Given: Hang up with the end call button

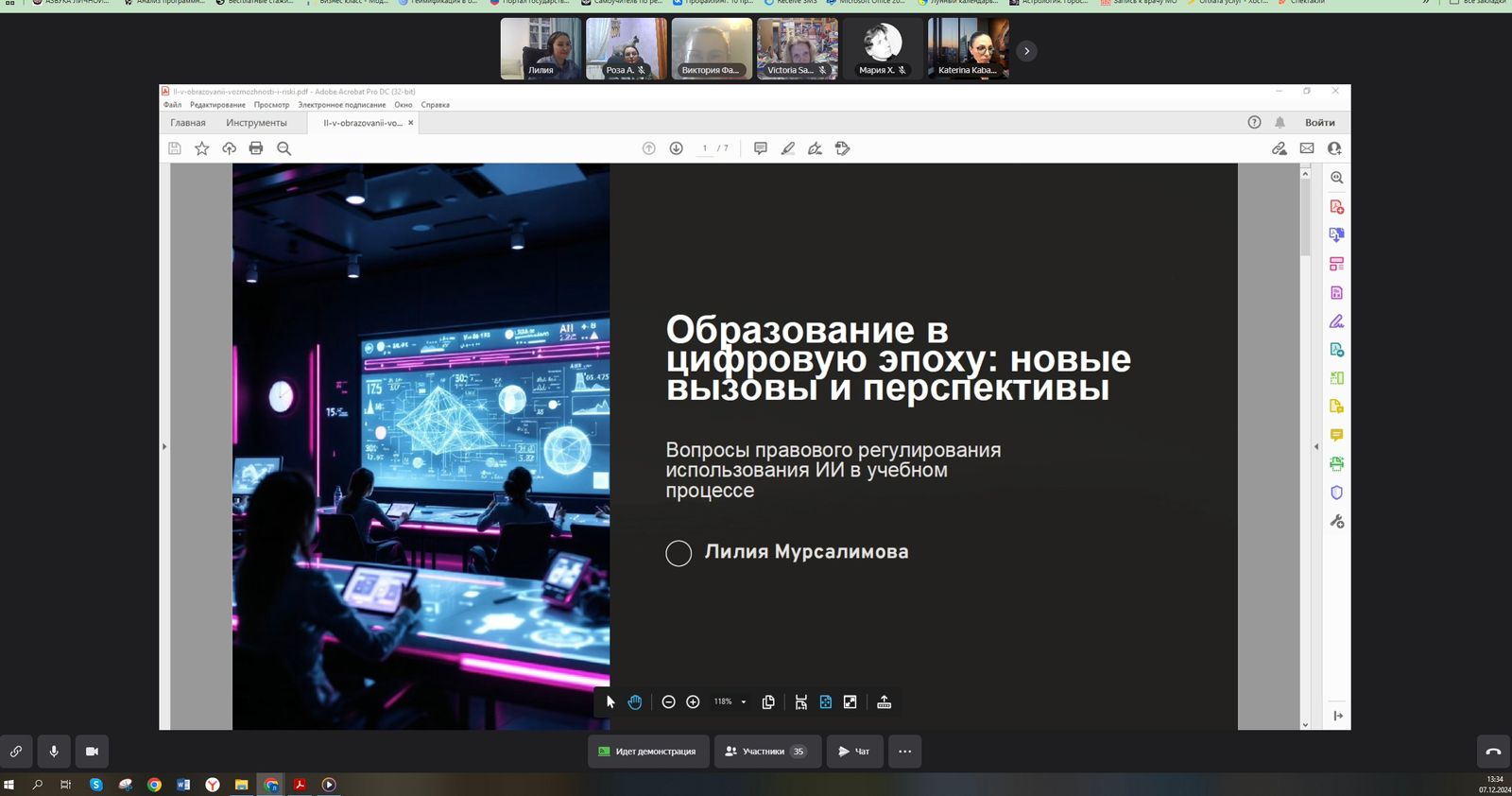Looking at the screenshot, I should (1494, 752).
